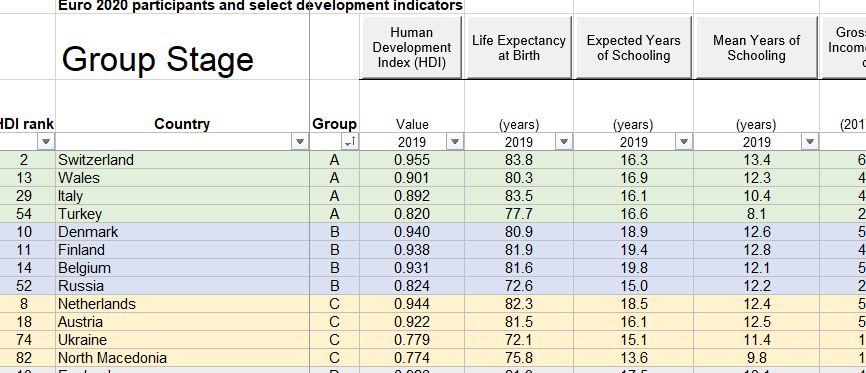Open the HDI value 2019 filter arrow
Screen dimensions: 866x373
(455, 142)
